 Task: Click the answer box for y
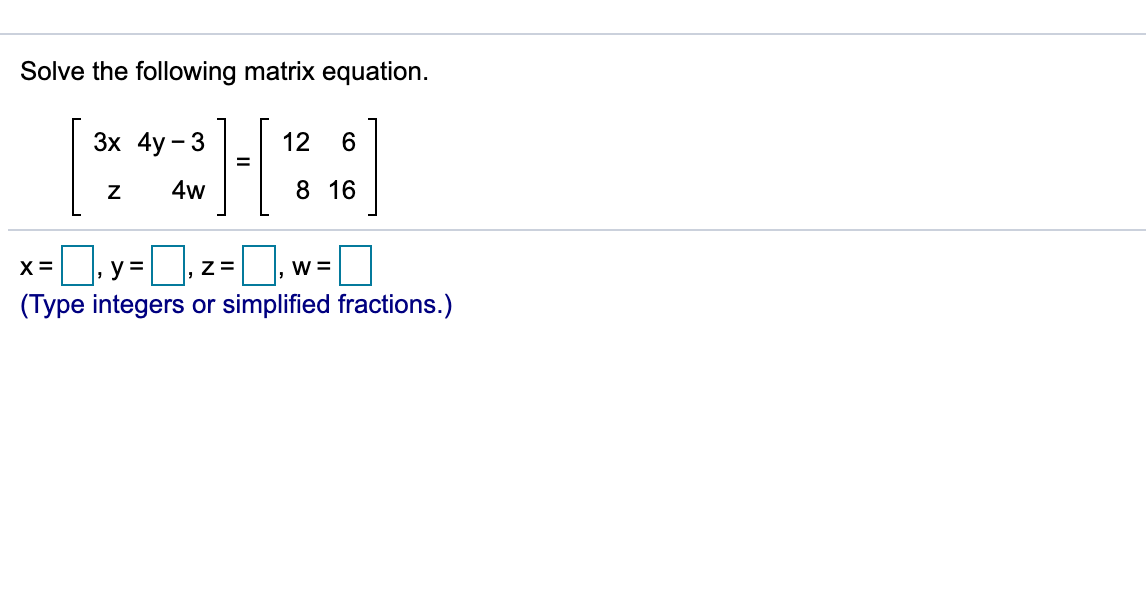167,265
